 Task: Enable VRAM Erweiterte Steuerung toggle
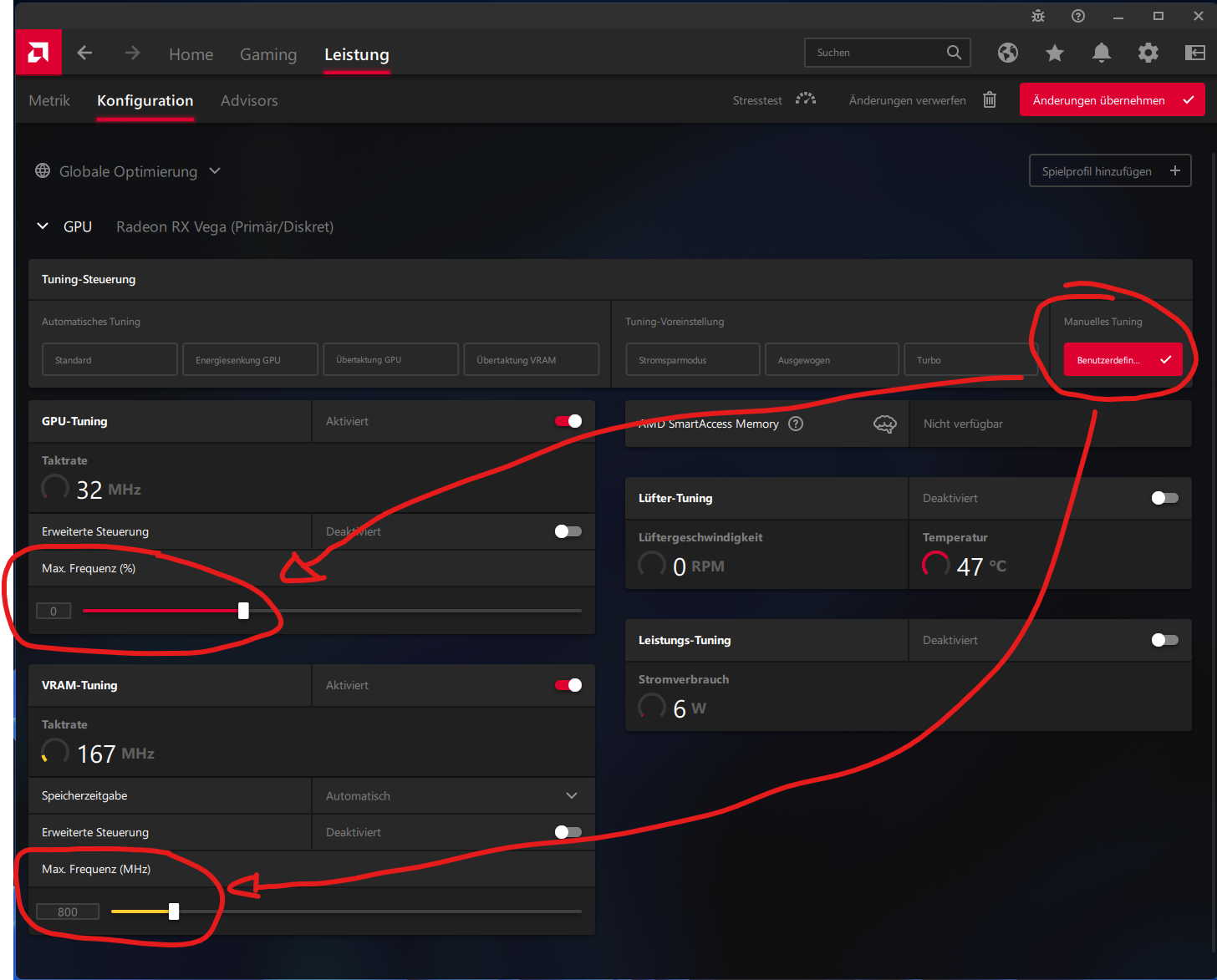[568, 832]
